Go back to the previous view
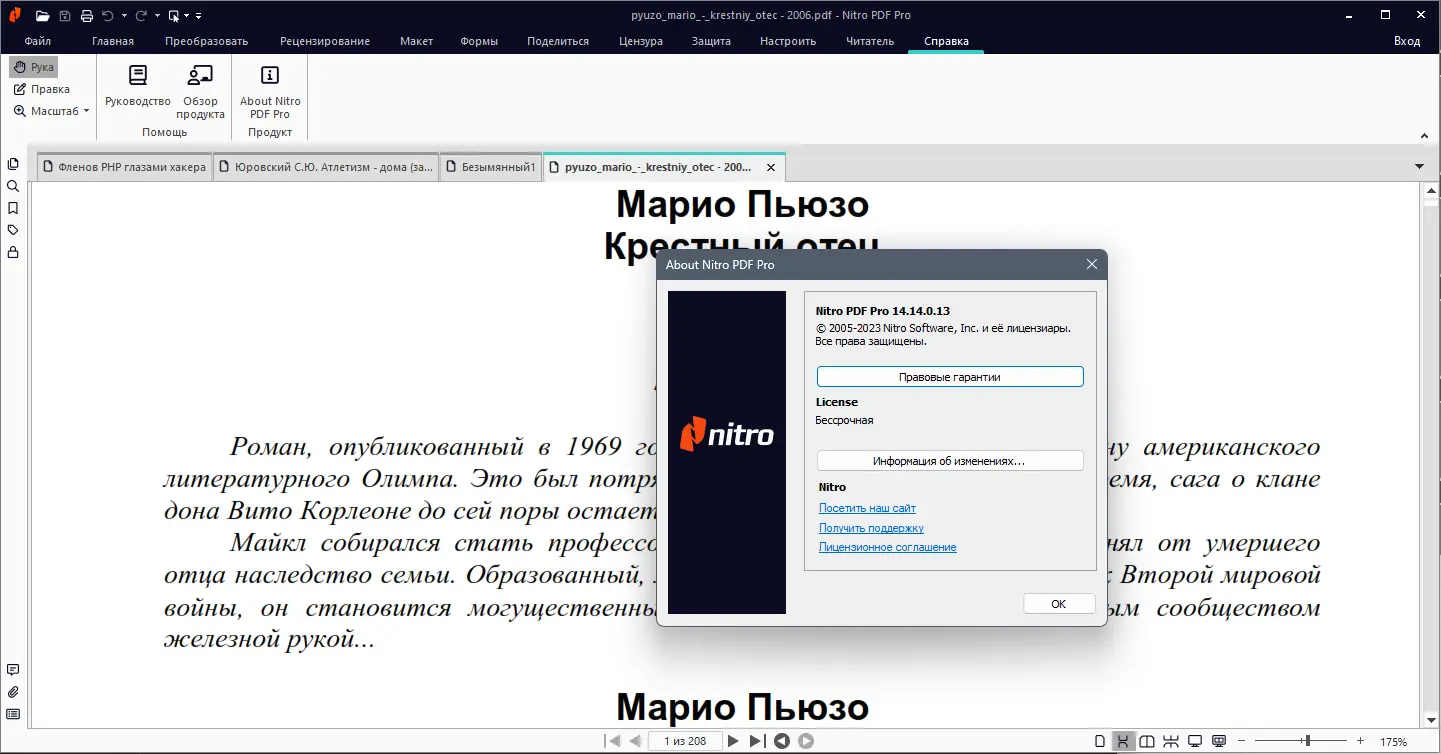Screen dimensions: 1441x754 (782, 741)
